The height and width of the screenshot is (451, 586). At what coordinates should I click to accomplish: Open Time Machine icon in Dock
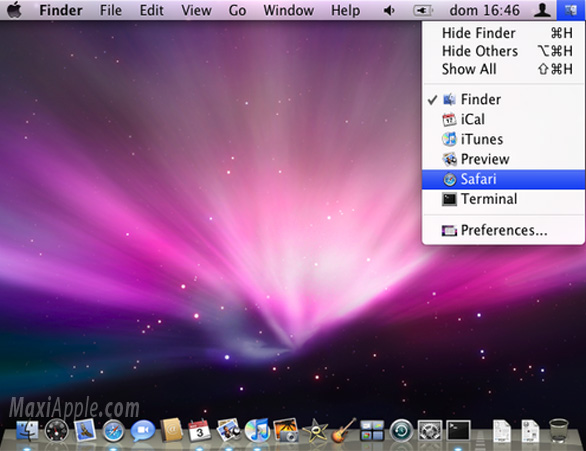pos(401,430)
